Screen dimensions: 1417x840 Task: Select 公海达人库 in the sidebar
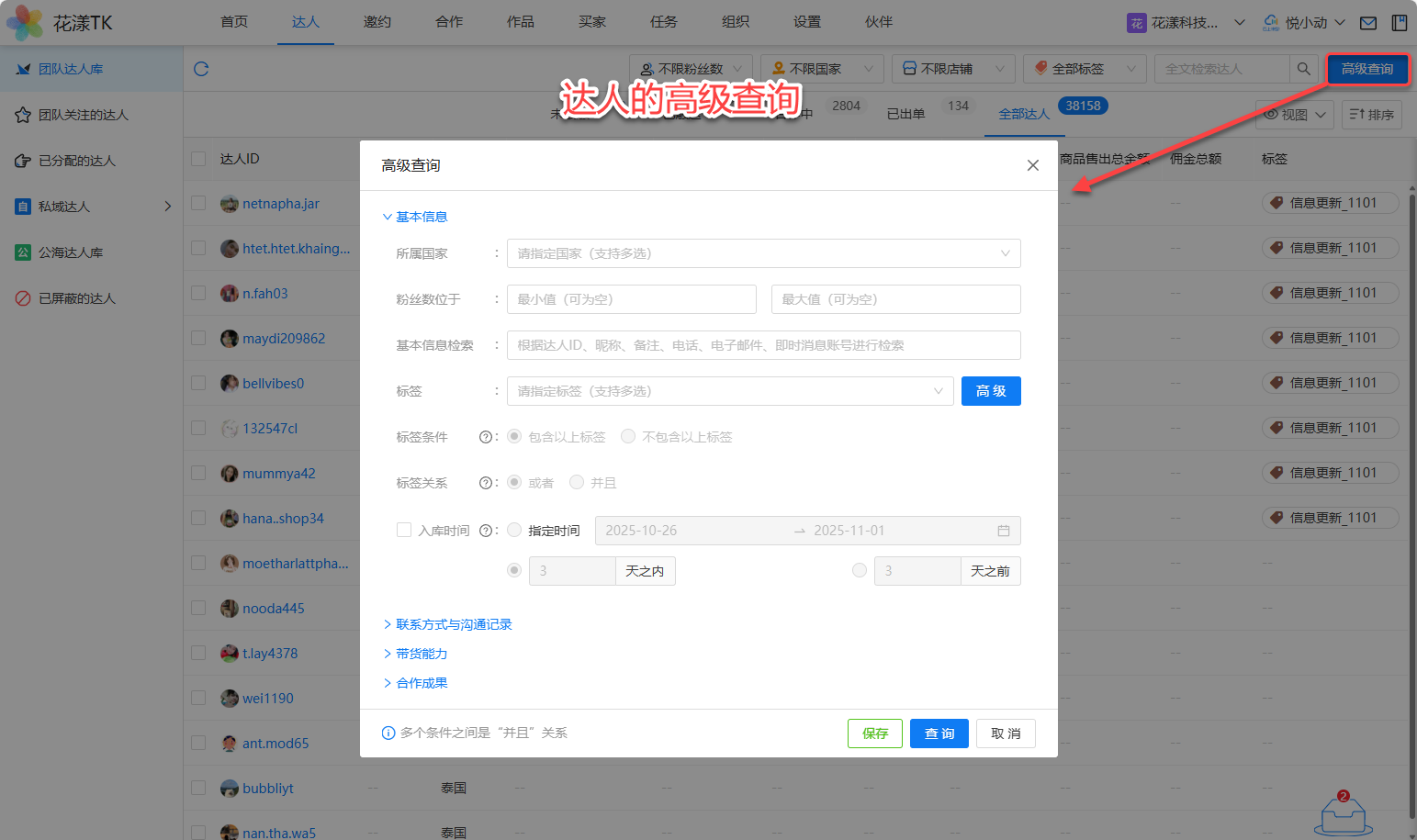[x=71, y=252]
